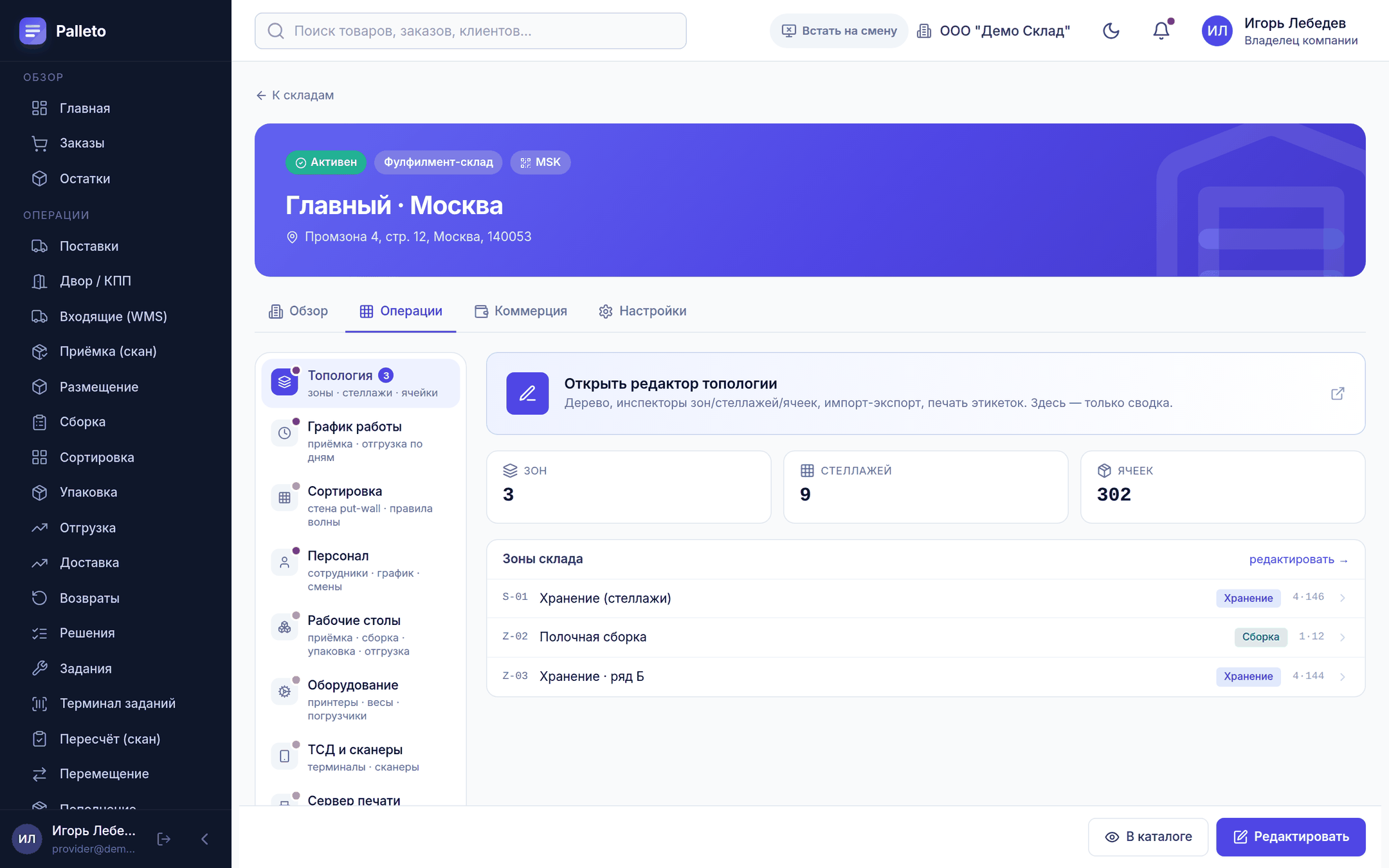The width and height of the screenshot is (1389, 868).
Task: Expand Хранение (стеллажи) zone row chevron
Action: coord(1343,598)
